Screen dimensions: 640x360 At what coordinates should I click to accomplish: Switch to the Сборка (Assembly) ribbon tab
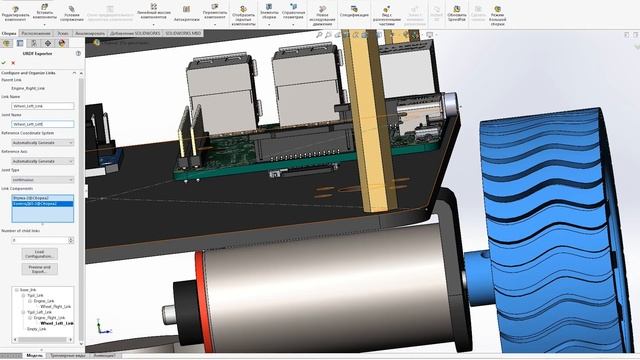coord(9,33)
